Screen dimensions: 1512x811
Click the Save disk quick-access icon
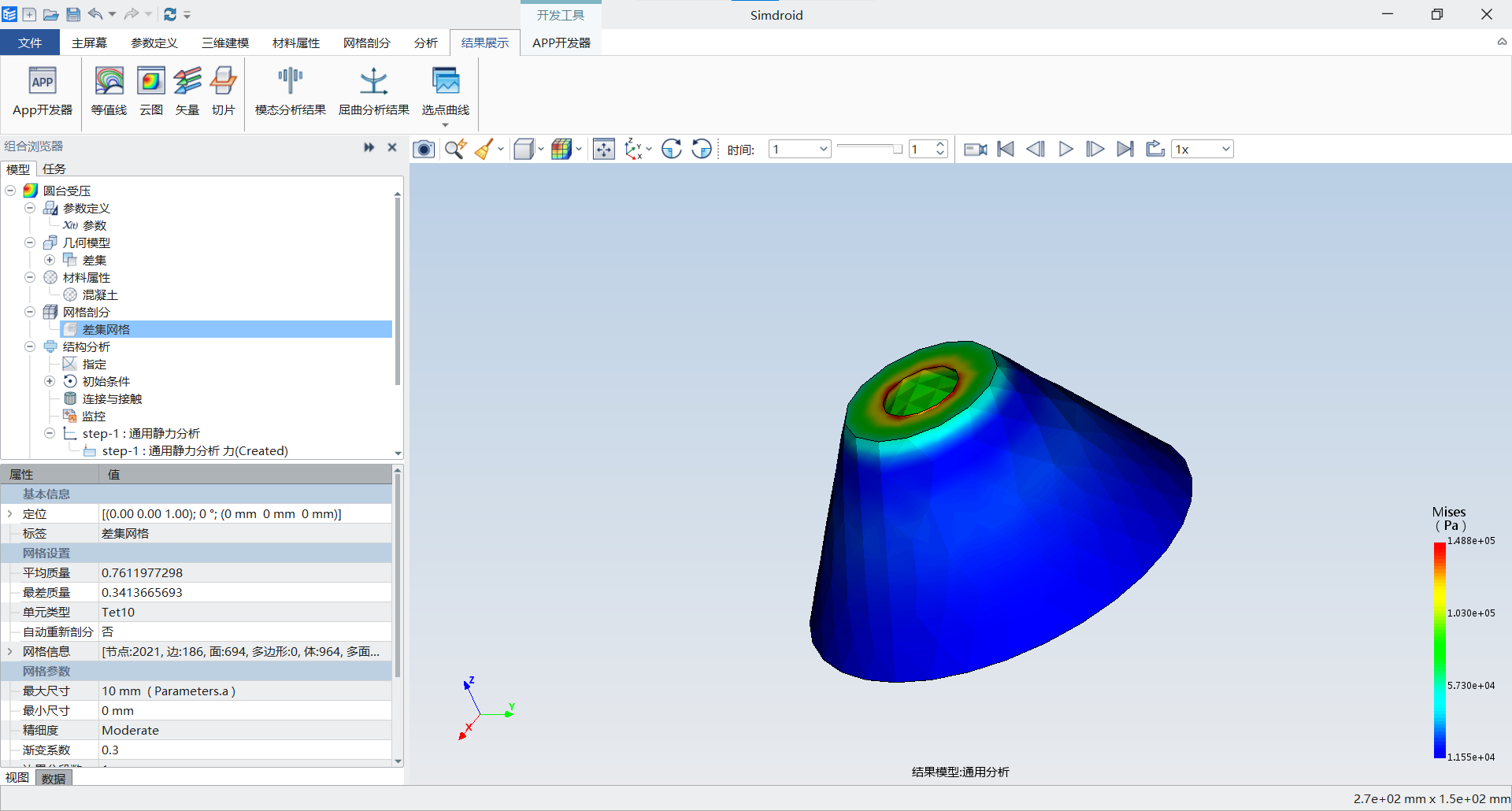(73, 14)
